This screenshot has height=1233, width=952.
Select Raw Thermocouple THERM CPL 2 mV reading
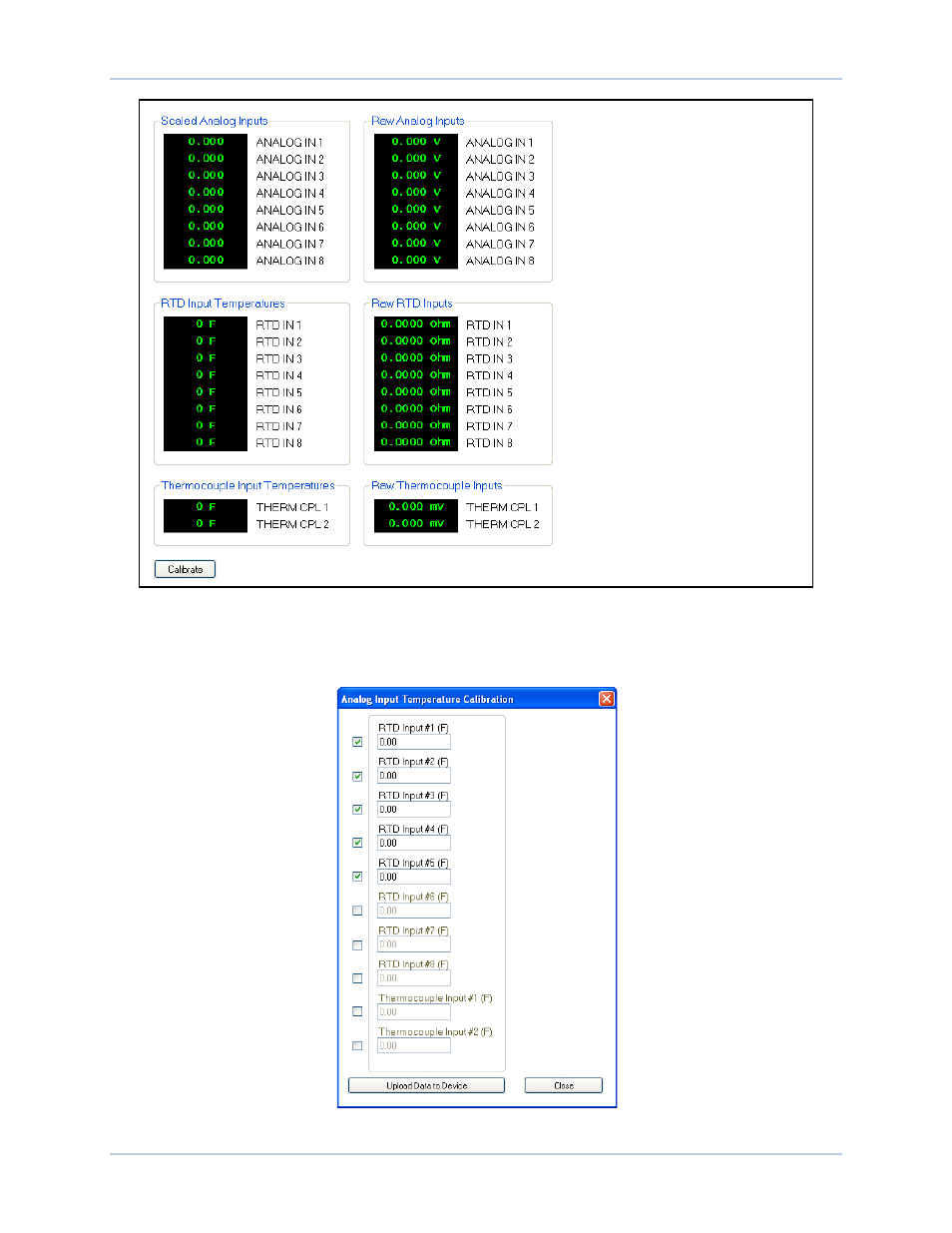pos(416,524)
